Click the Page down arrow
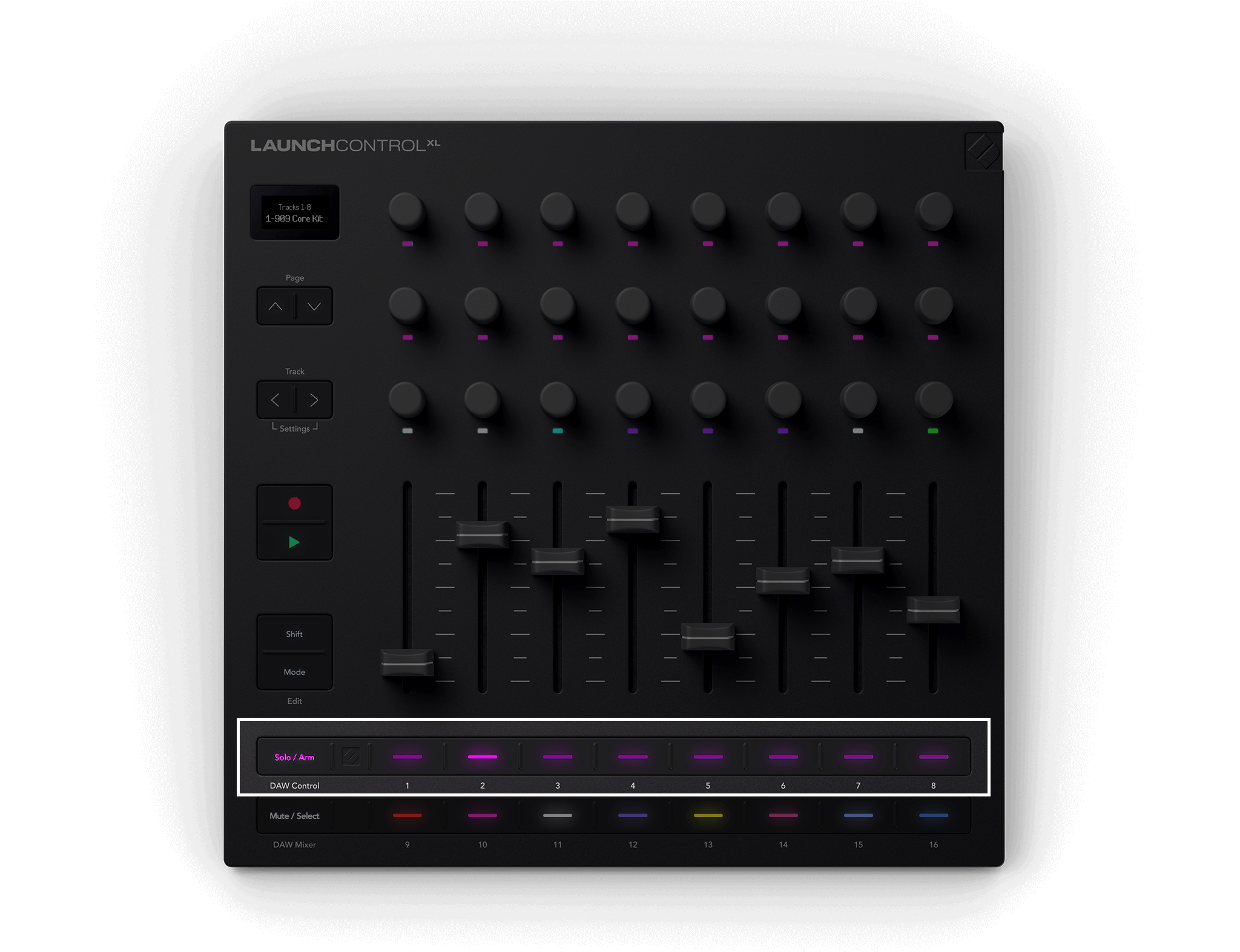This screenshot has height=952, width=1240. pos(314,306)
